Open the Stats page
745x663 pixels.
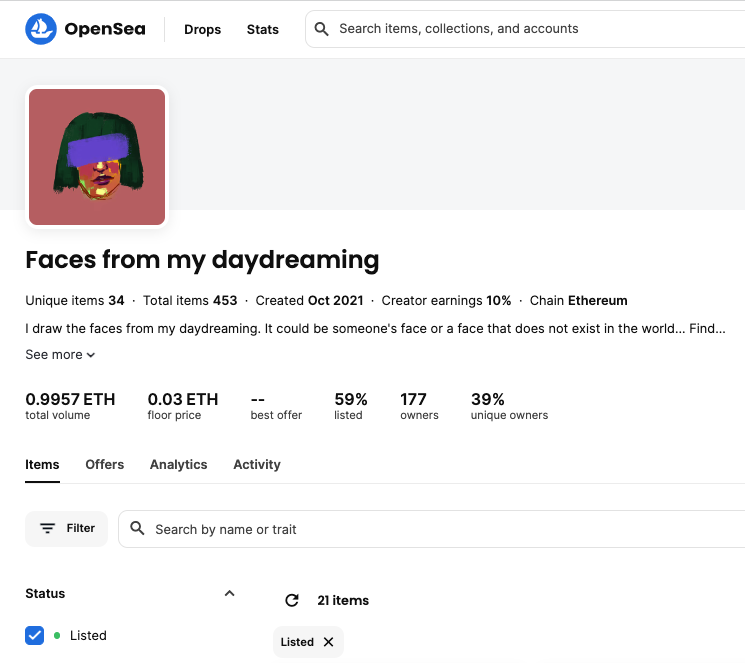(263, 29)
